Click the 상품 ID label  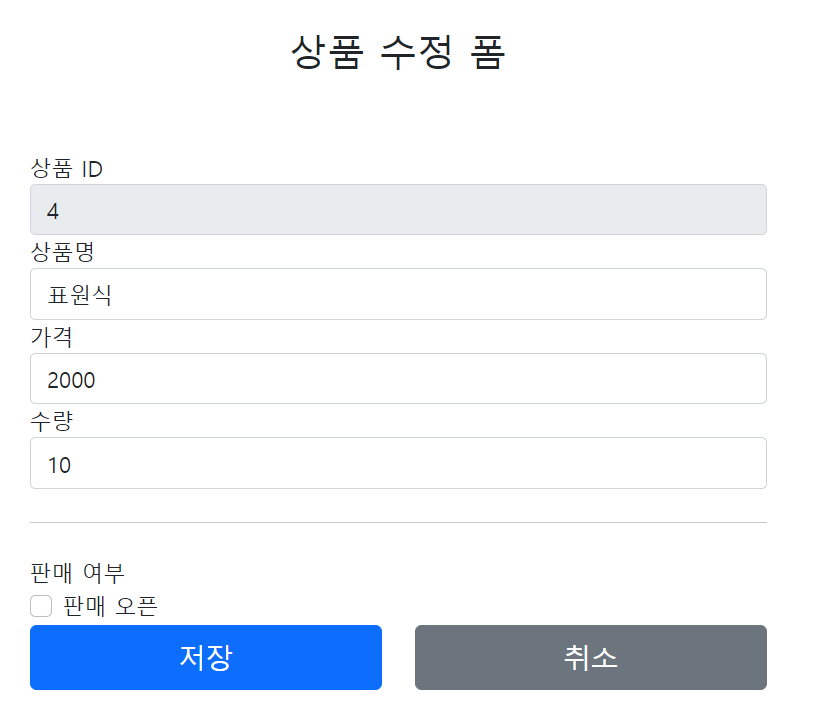[67, 169]
